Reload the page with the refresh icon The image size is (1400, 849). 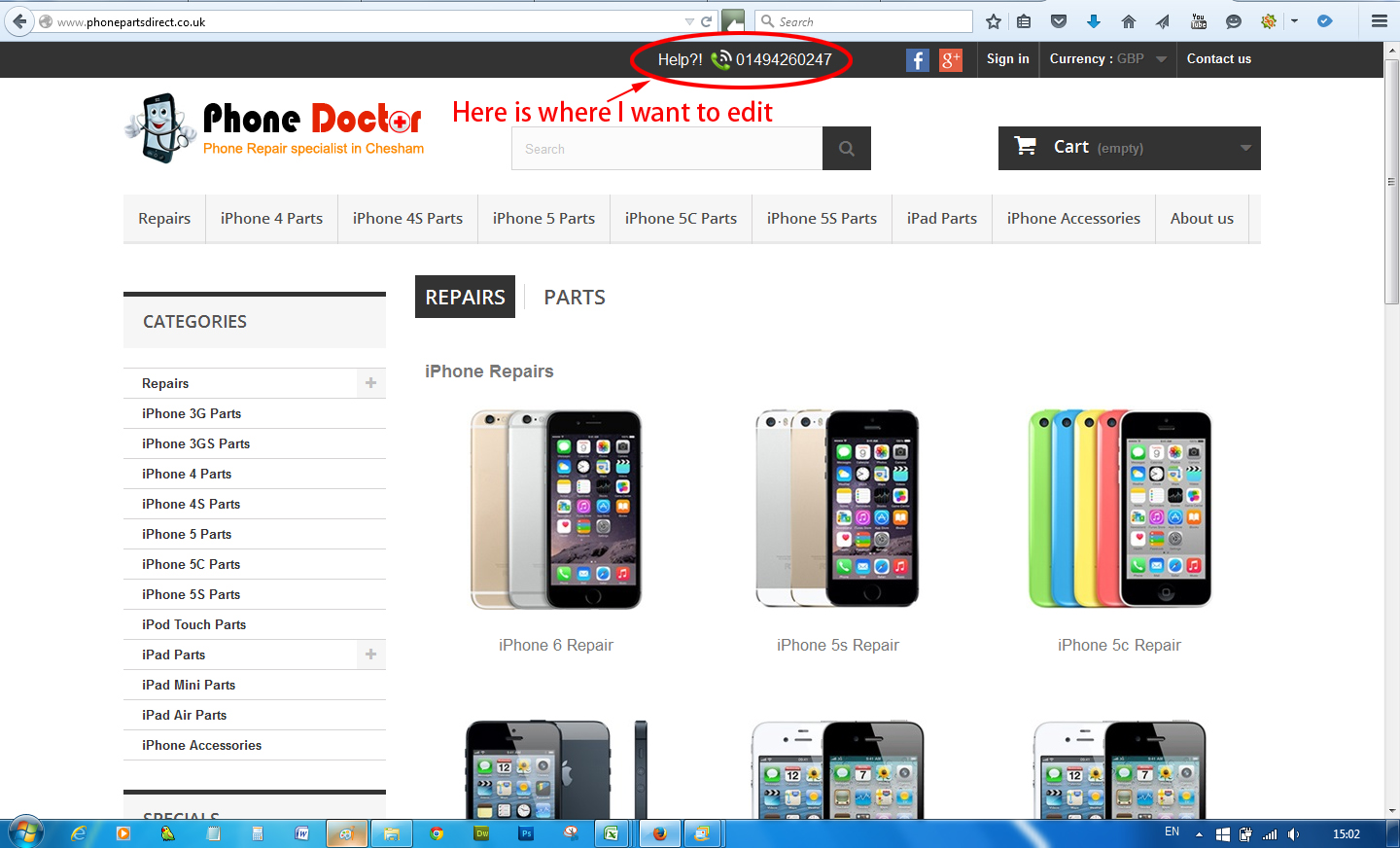(x=707, y=21)
